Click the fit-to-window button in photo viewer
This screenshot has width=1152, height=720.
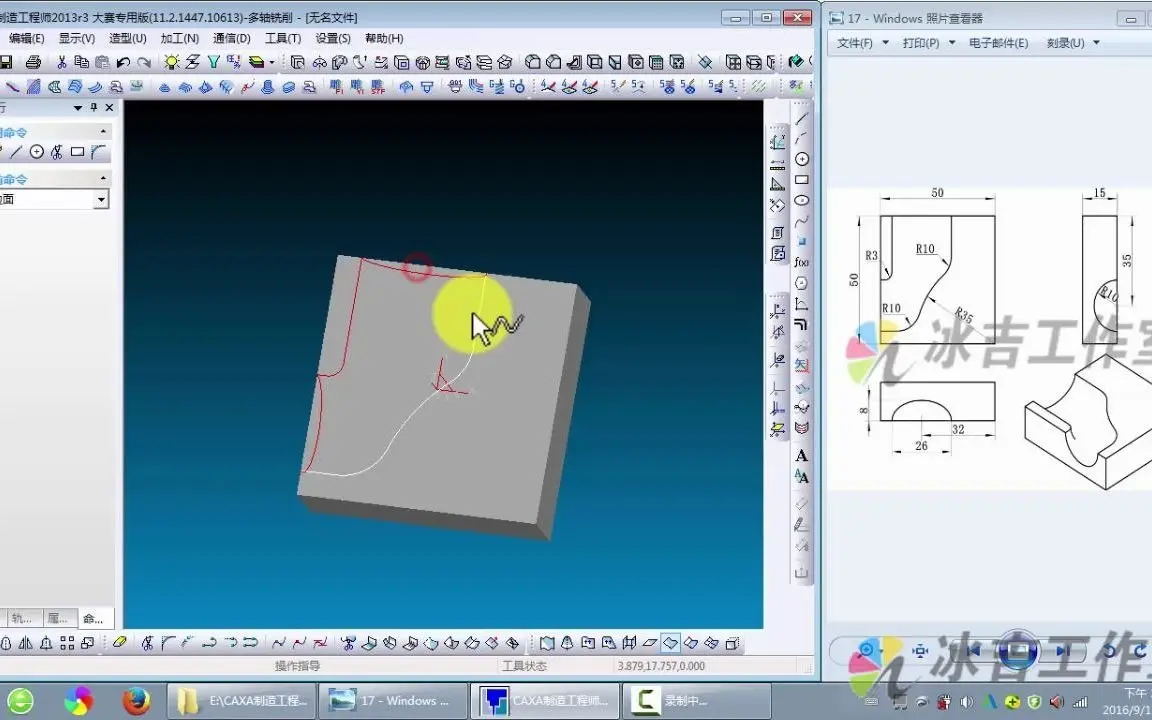coord(921,651)
